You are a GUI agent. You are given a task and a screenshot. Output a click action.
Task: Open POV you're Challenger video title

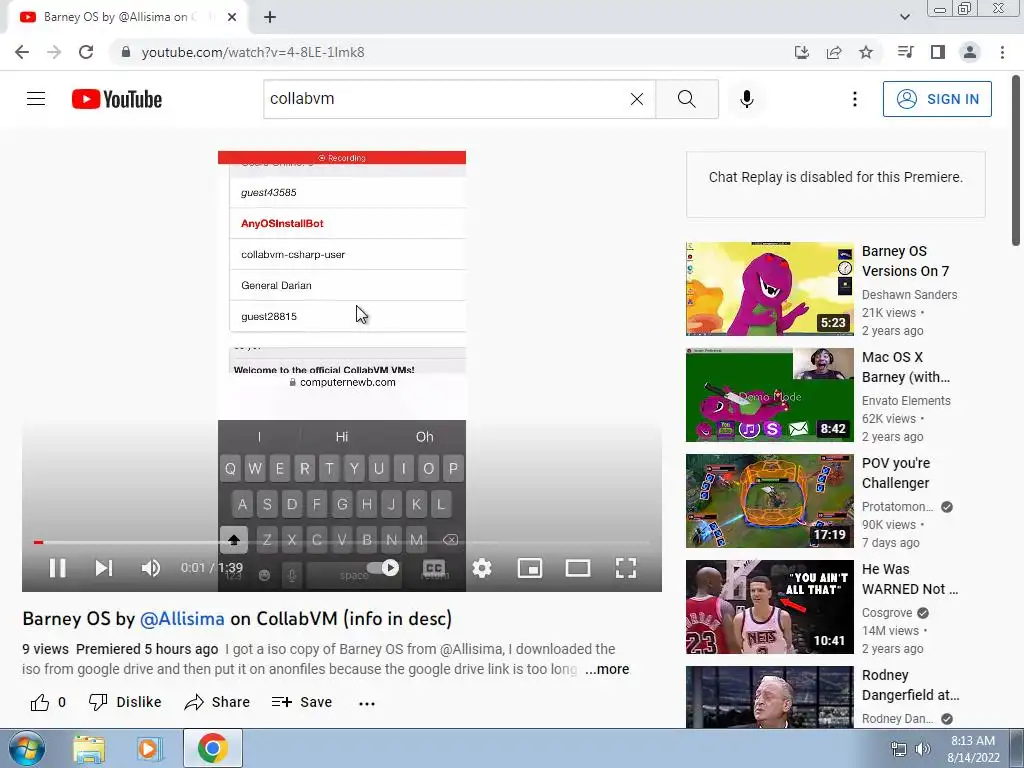click(895, 473)
